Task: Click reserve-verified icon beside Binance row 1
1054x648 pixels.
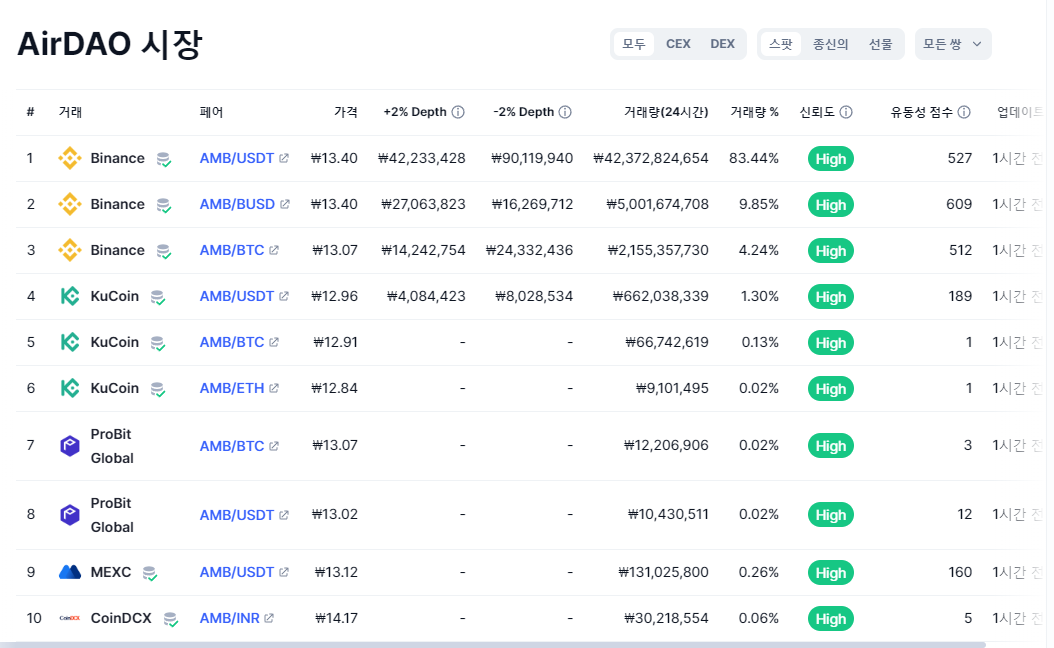Action: [x=163, y=159]
